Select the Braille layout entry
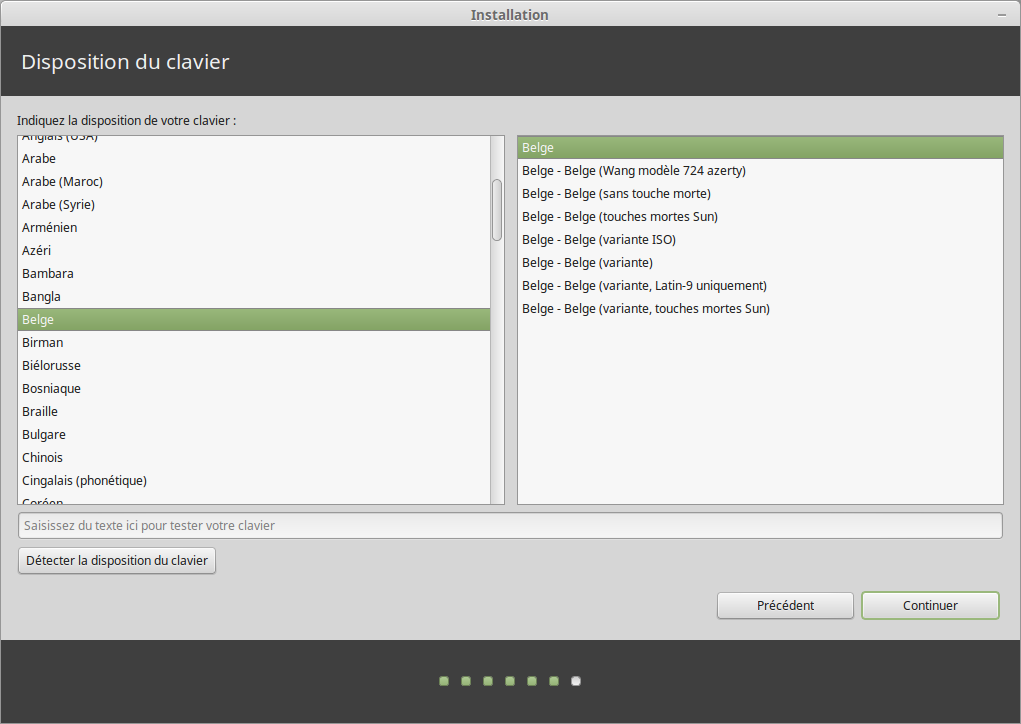Image resolution: width=1021 pixels, height=724 pixels. 40,412
